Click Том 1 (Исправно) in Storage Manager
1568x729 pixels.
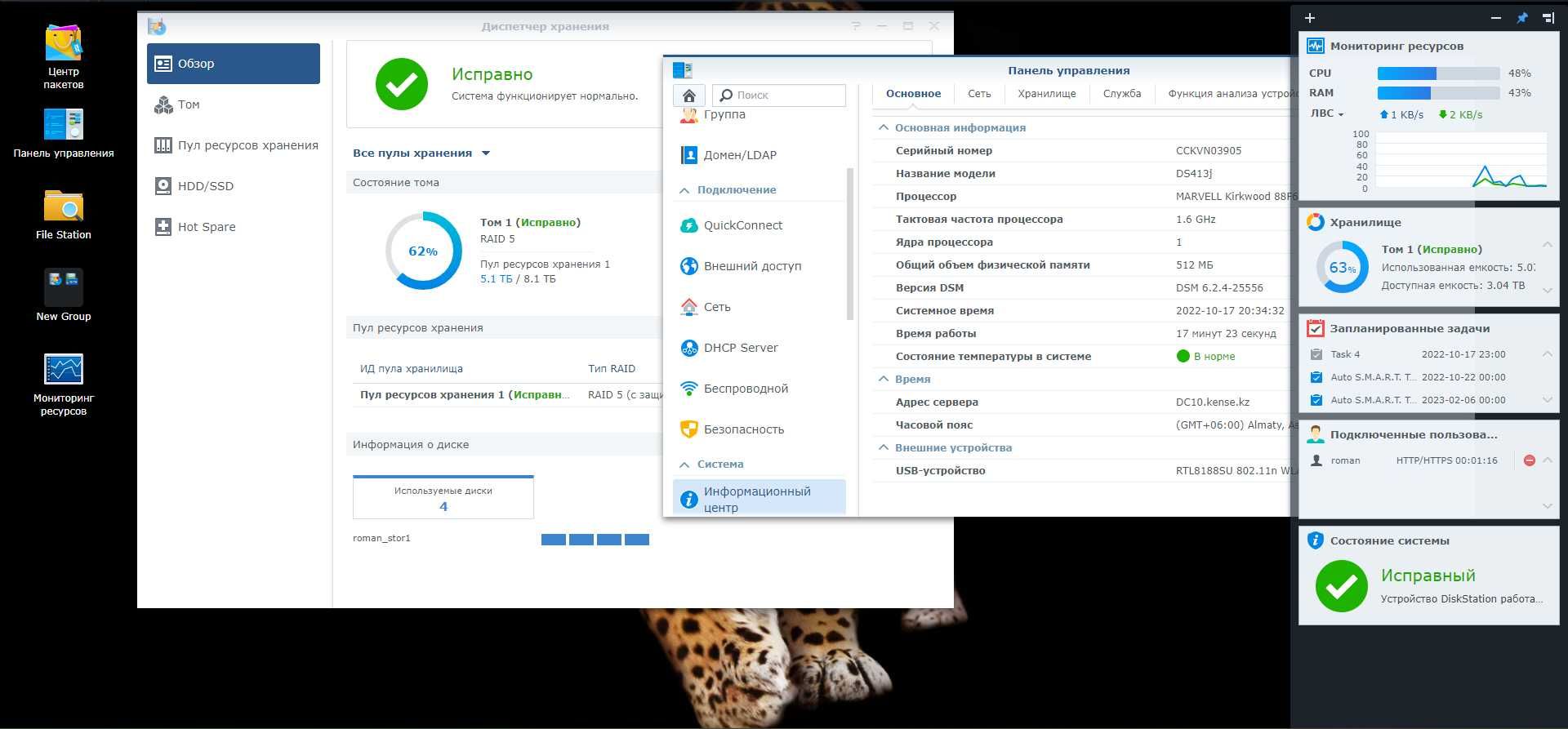530,223
